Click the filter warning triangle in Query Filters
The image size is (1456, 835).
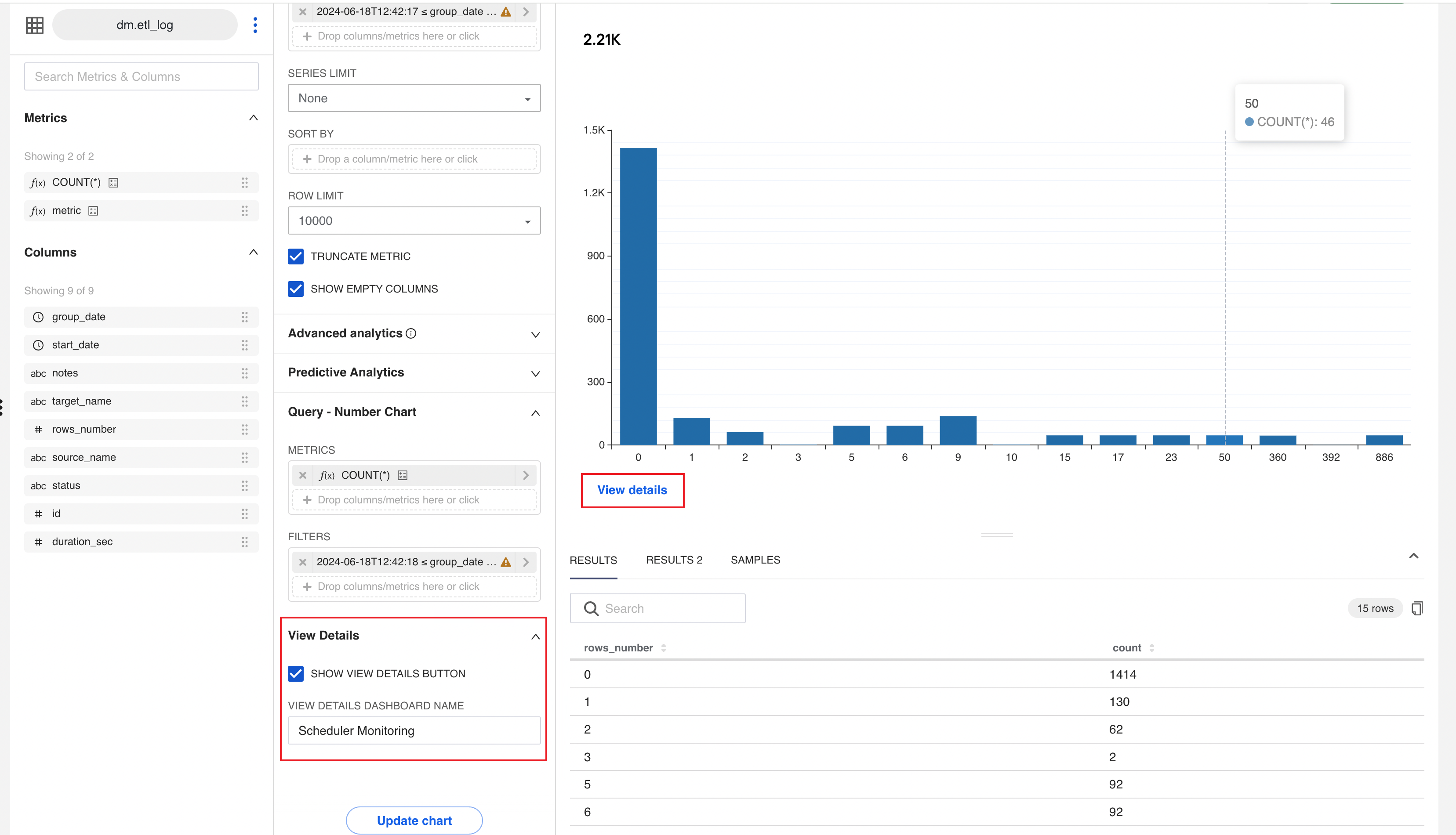point(506,562)
